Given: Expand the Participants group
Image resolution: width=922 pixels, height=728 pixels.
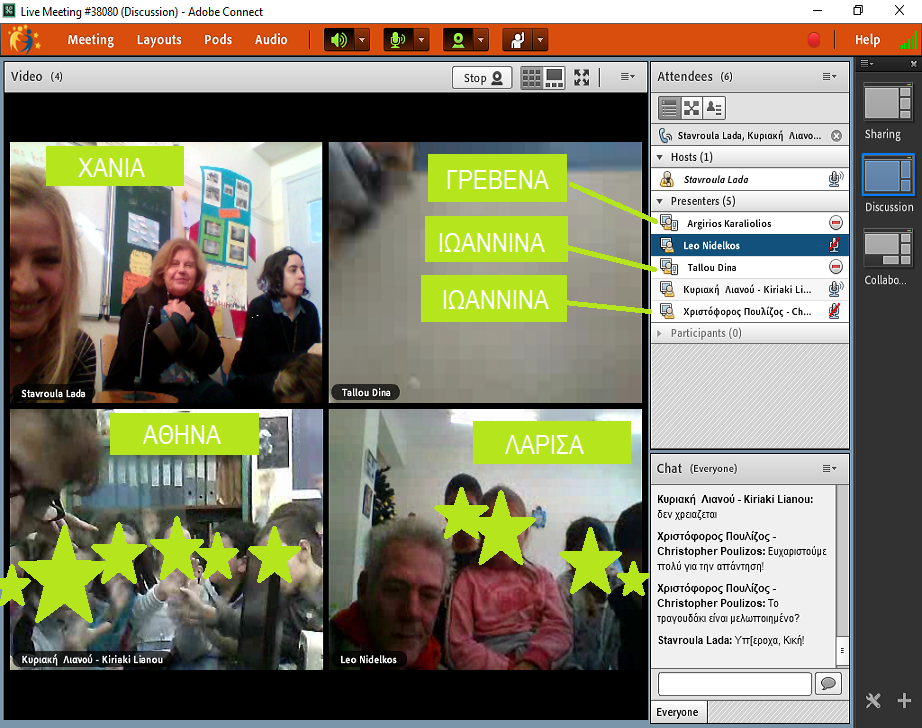Looking at the screenshot, I should click(660, 333).
